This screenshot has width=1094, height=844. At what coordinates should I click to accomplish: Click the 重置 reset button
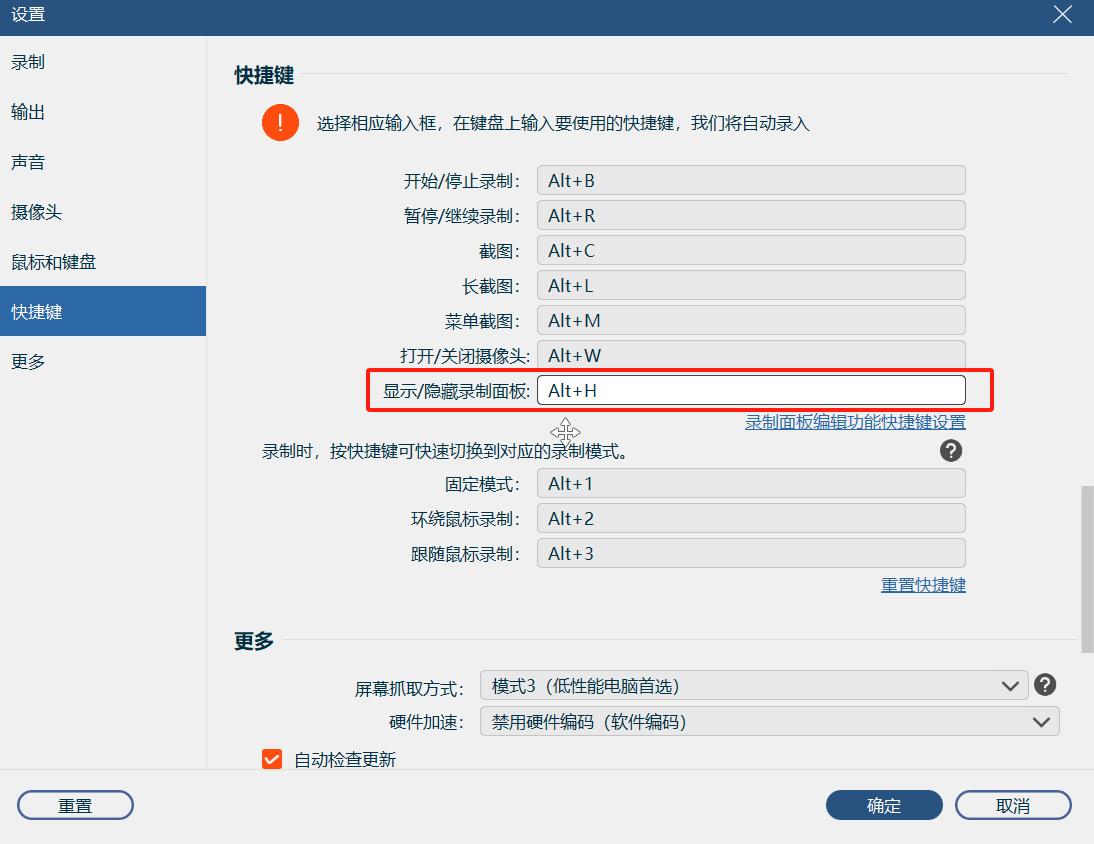tap(74, 805)
